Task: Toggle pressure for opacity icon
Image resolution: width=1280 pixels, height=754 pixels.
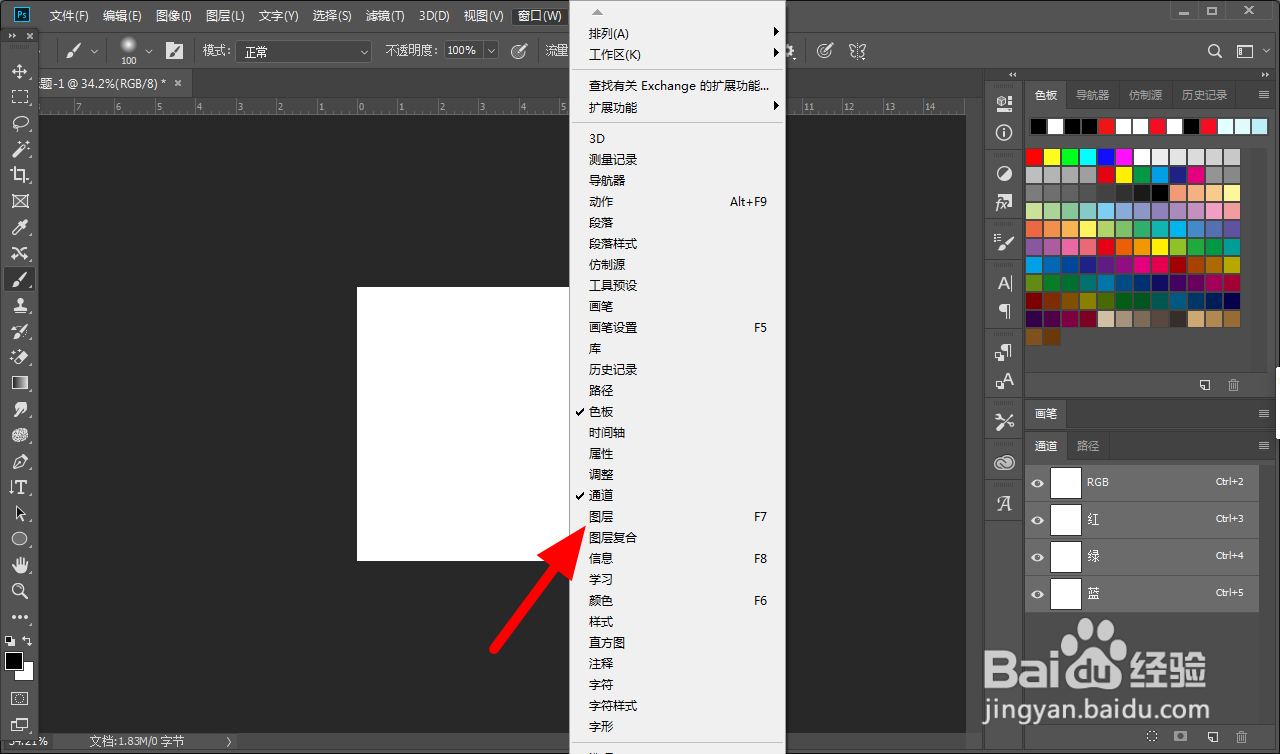Action: pos(519,50)
